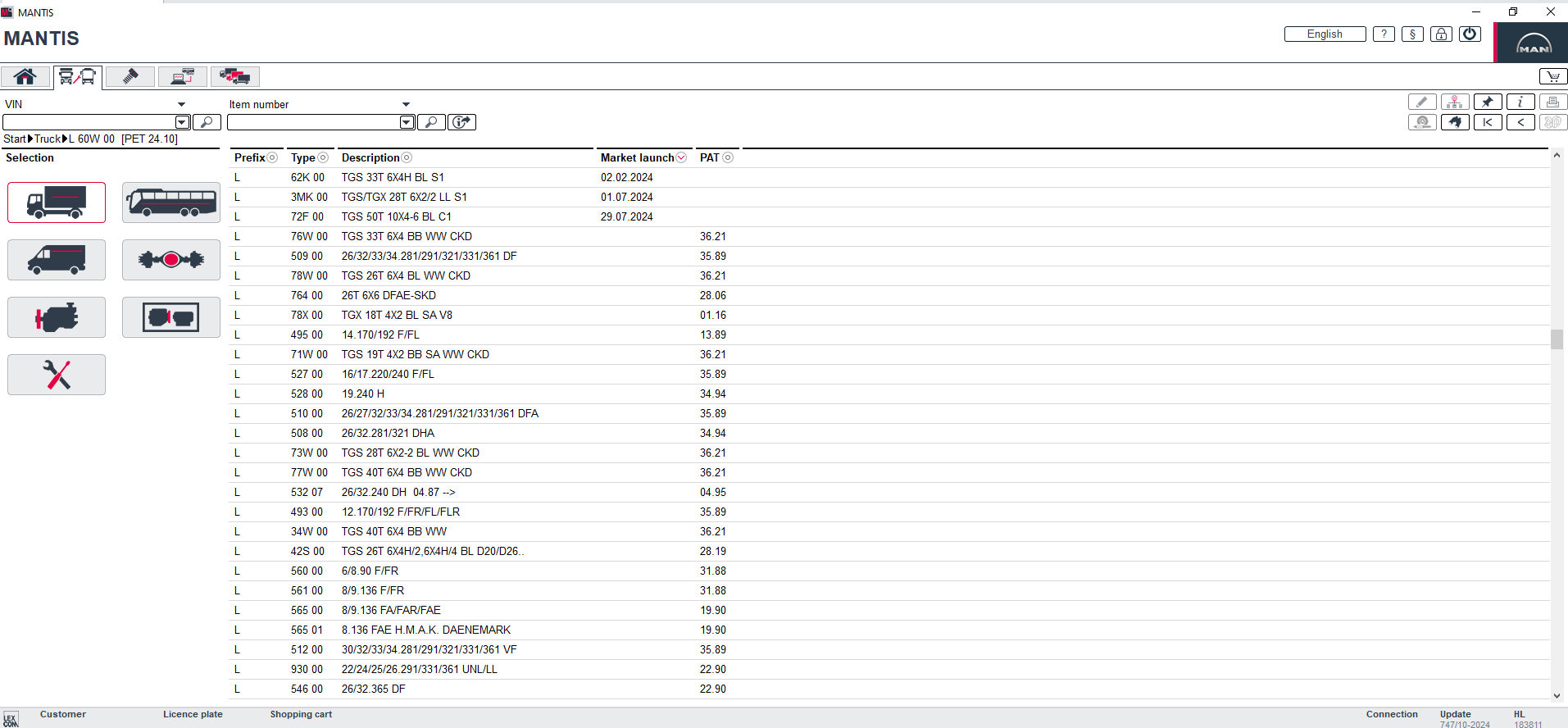Image resolution: width=1568 pixels, height=728 pixels.
Task: Open the Prefix column filter
Action: [272, 157]
